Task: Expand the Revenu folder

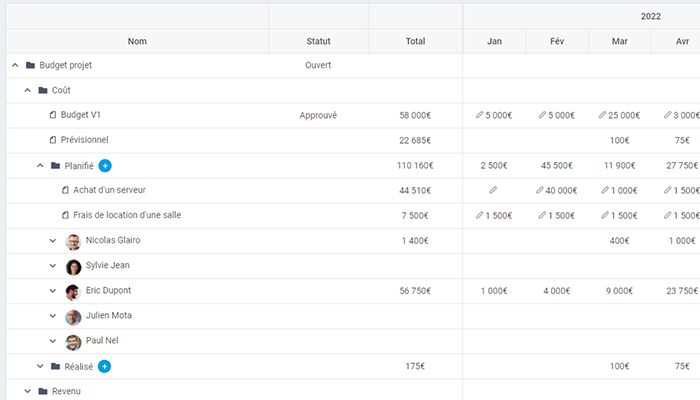Action: (28, 391)
